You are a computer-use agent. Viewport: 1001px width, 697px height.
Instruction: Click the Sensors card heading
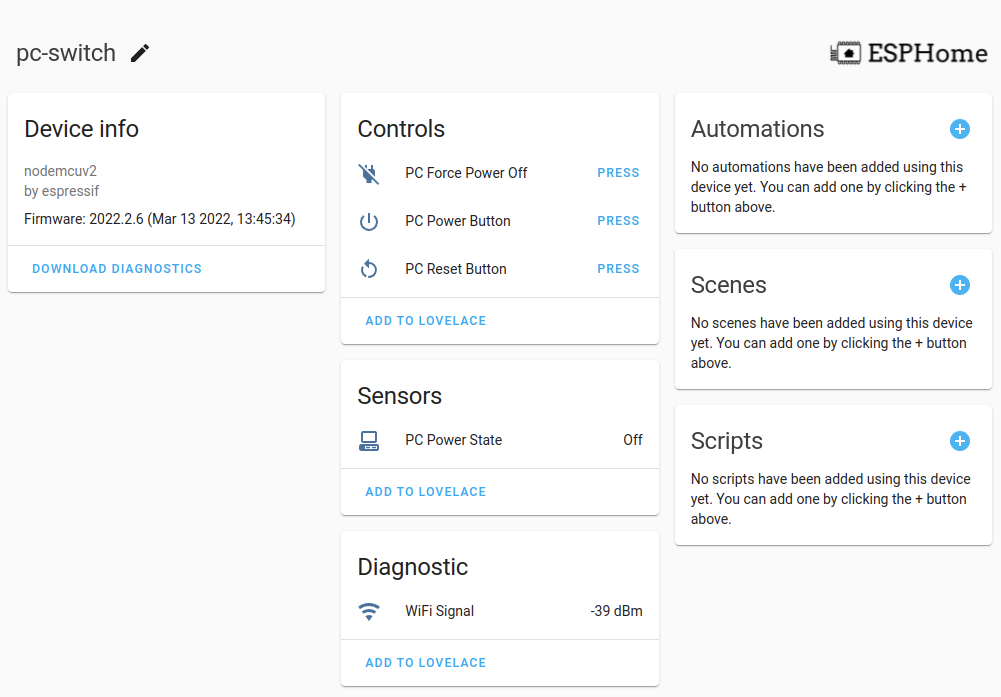(x=400, y=396)
